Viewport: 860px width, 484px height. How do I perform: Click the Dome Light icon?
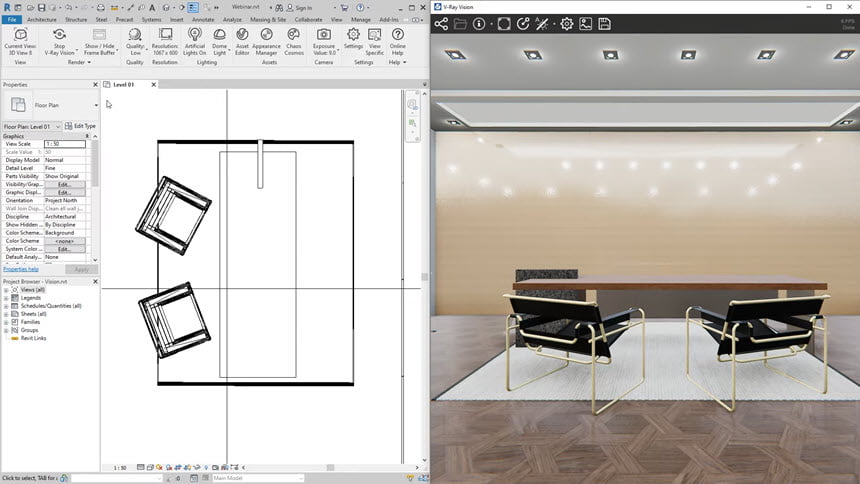click(219, 35)
